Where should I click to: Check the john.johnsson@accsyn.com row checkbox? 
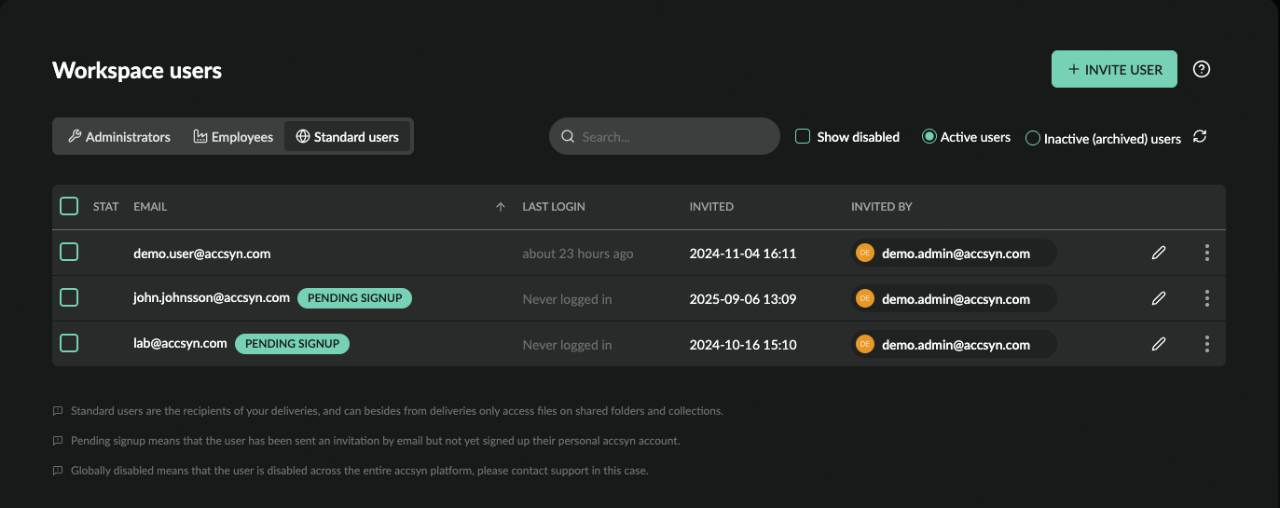(x=69, y=297)
